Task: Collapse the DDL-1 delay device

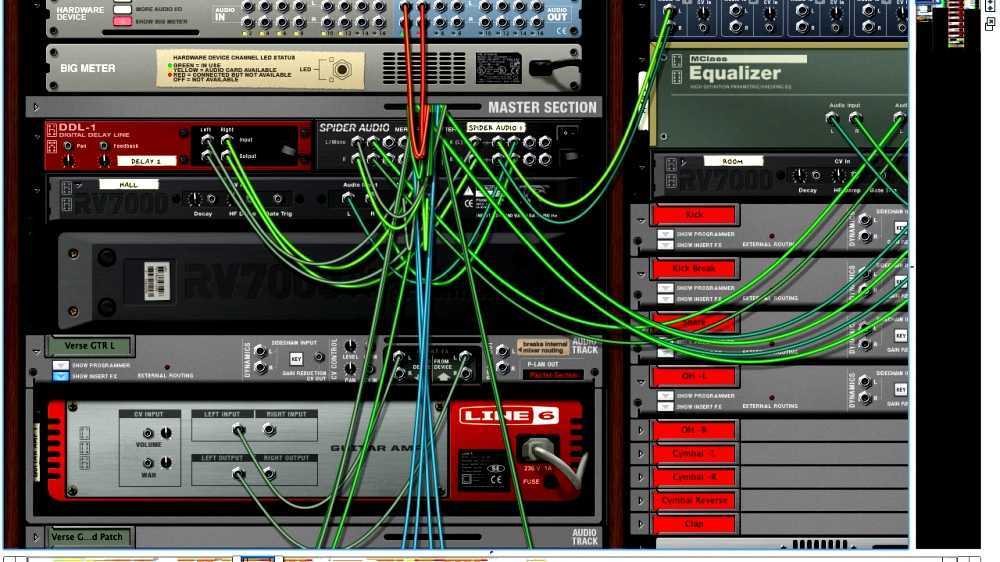Action: 37,136
